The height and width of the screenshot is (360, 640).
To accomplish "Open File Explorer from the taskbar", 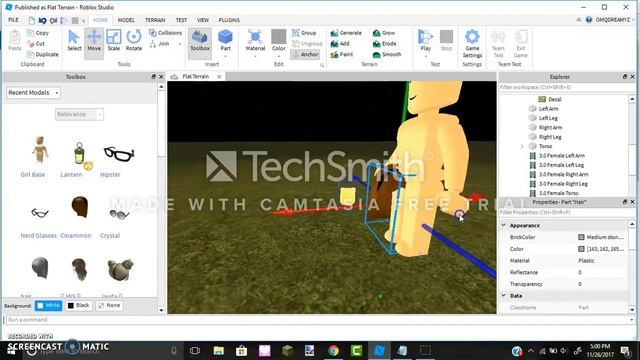I will tap(219, 351).
